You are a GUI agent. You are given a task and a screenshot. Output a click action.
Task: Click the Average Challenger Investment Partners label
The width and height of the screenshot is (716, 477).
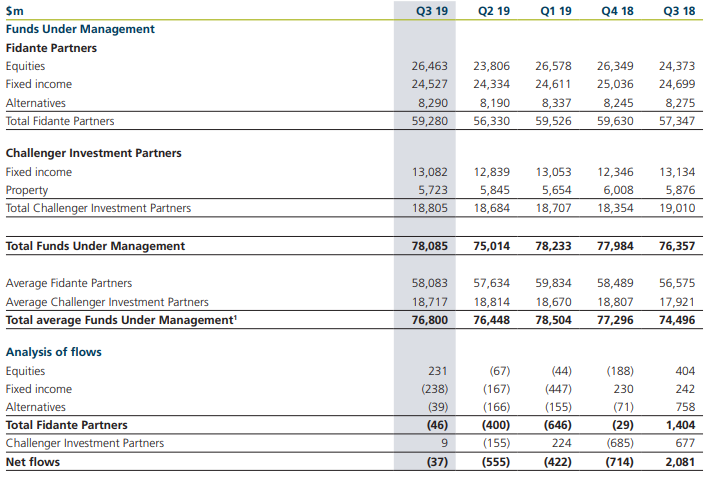107,302
